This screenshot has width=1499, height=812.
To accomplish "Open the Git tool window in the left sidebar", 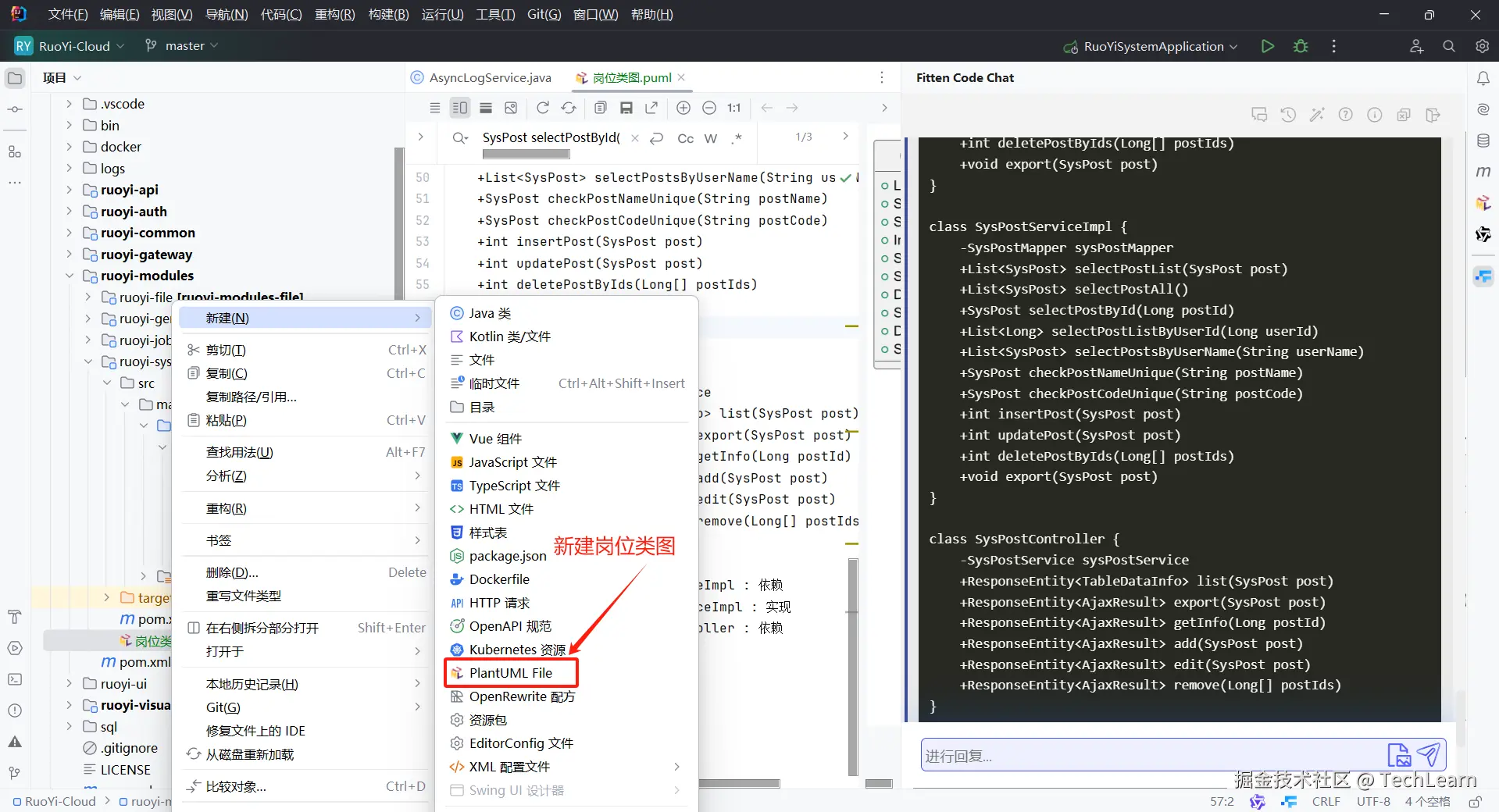I will point(15,773).
